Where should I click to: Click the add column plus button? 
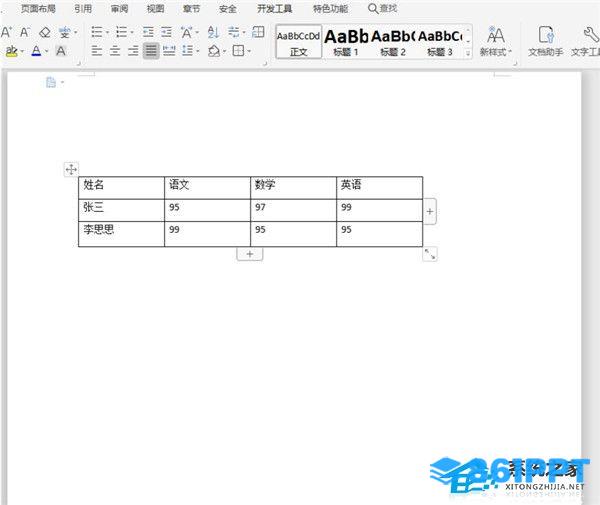430,211
